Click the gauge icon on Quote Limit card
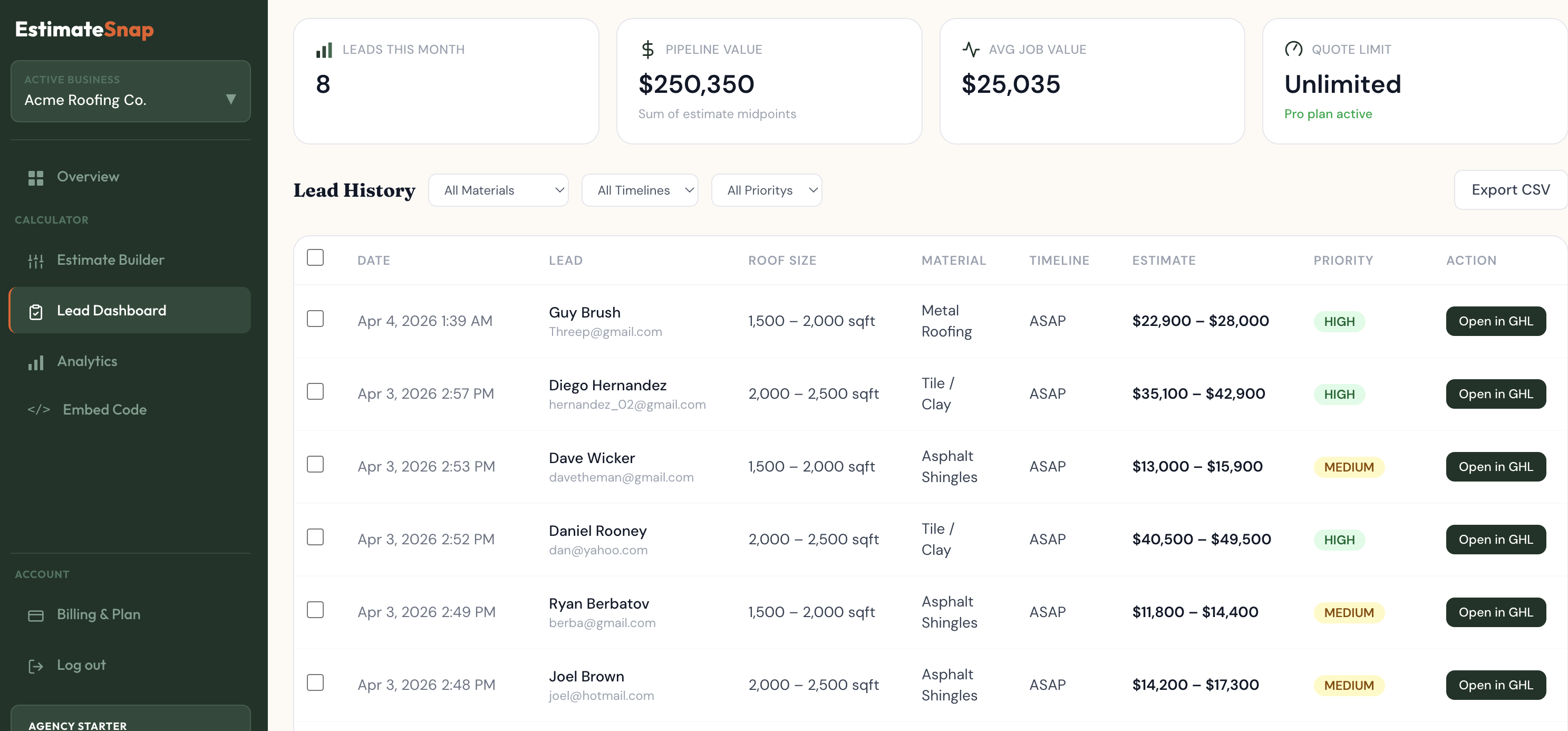The height and width of the screenshot is (731, 1568). pos(1294,49)
